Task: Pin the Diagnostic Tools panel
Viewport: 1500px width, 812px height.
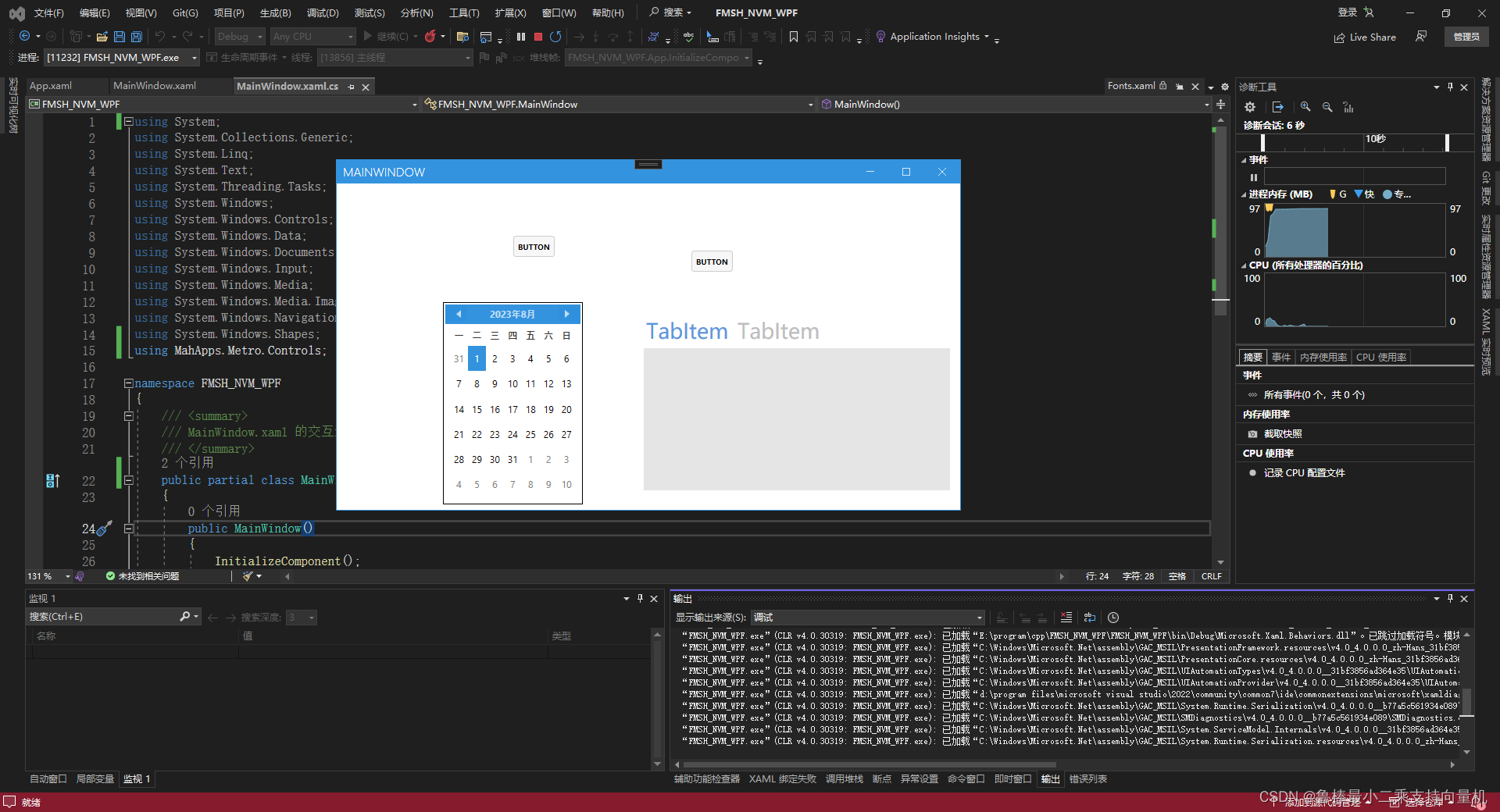Action: click(1450, 87)
